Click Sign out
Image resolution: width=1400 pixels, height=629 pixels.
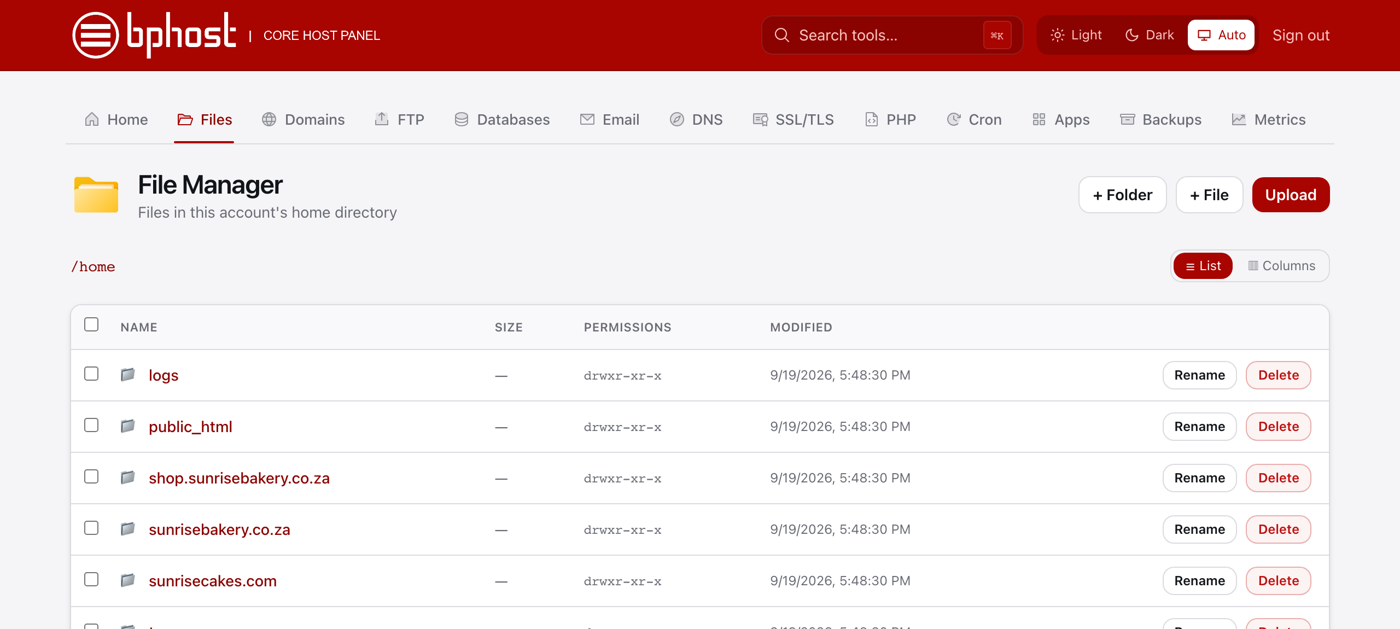click(1300, 35)
